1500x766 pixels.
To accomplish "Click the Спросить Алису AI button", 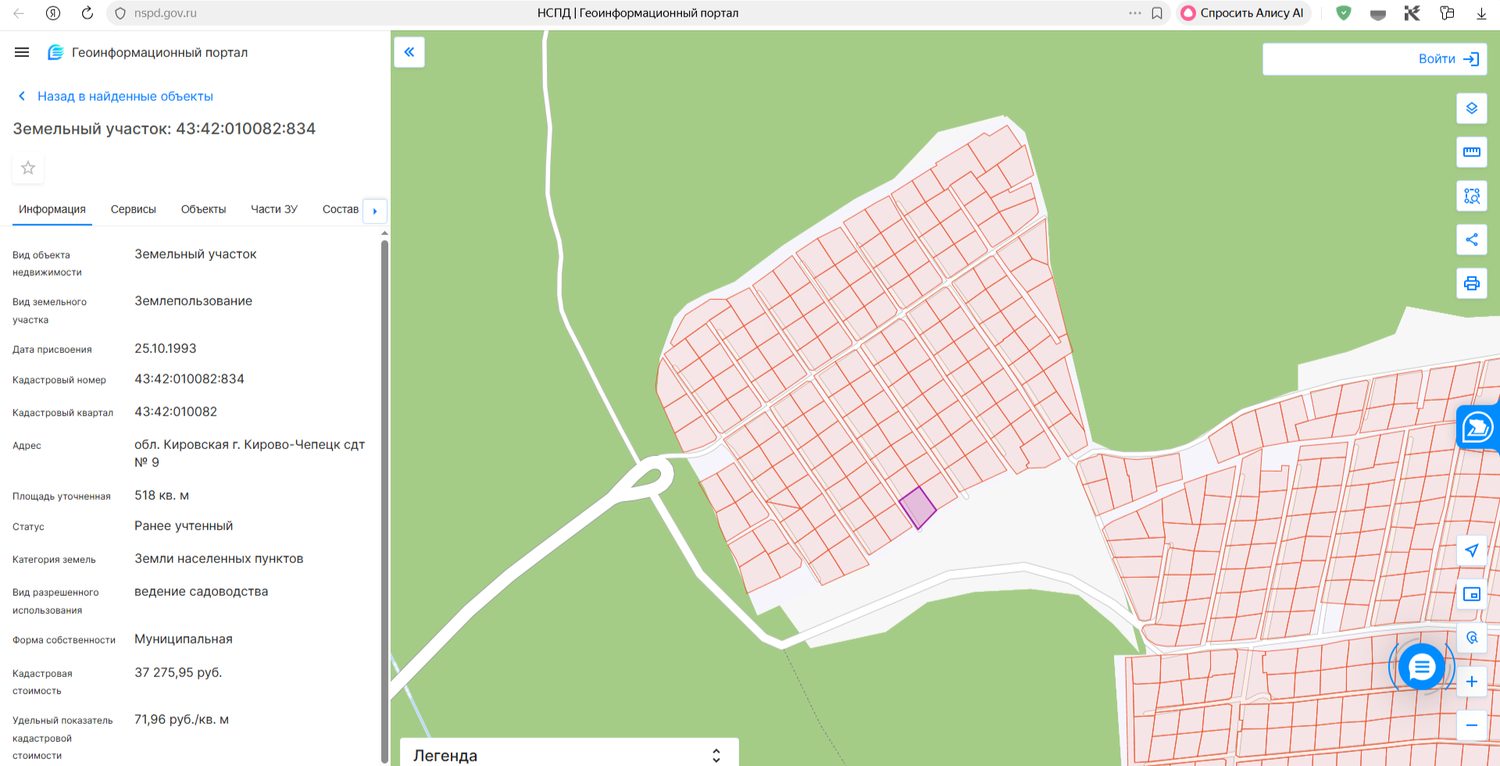I will 1244,14.
